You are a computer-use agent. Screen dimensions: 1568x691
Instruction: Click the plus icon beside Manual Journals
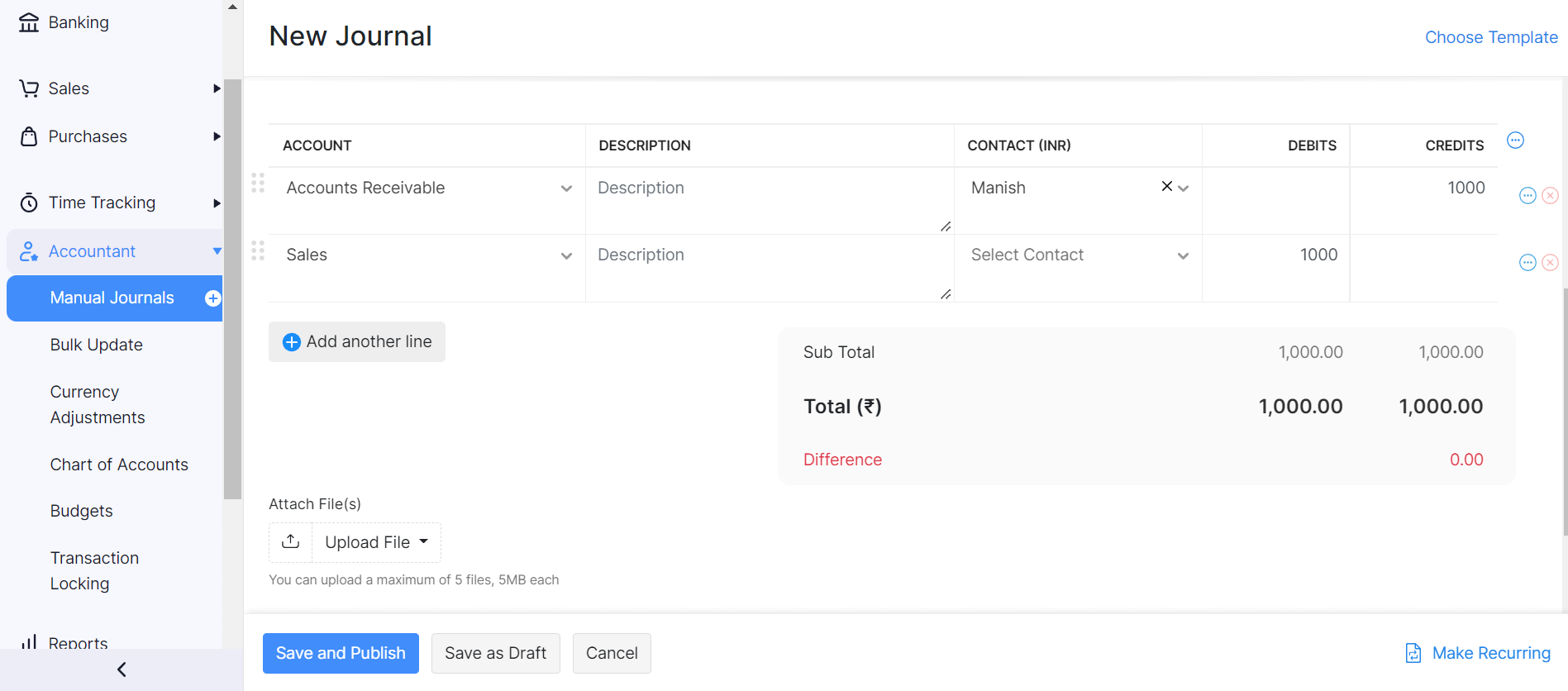pos(212,298)
